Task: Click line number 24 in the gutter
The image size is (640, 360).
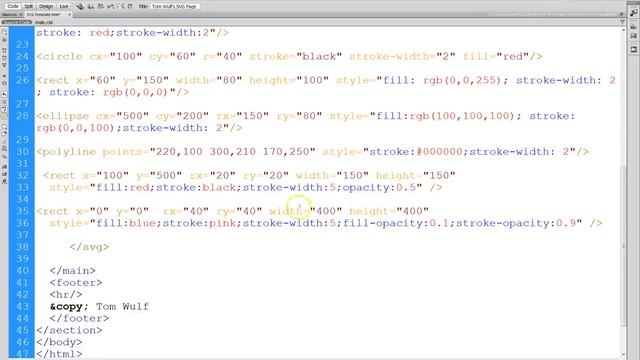Action: coord(22,56)
